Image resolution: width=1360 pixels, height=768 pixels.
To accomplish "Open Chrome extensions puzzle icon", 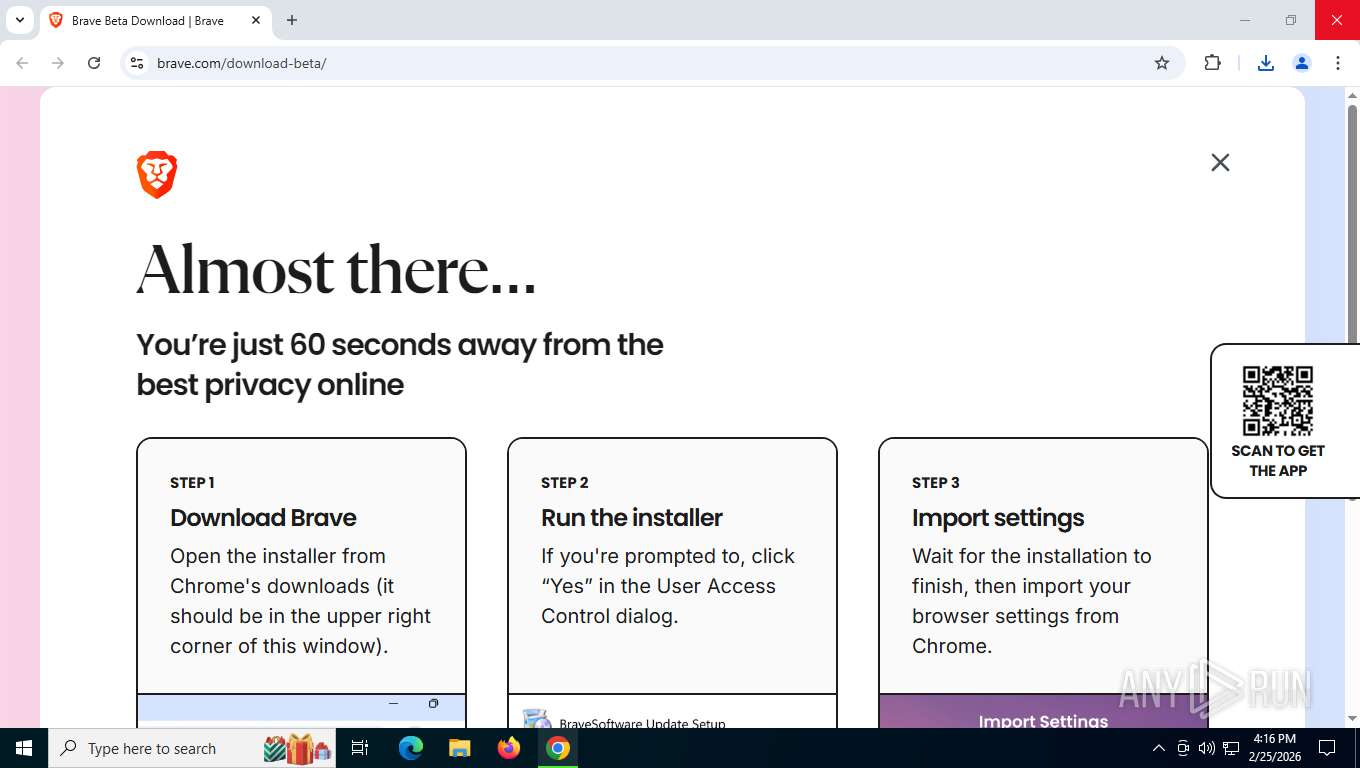I will [1212, 63].
